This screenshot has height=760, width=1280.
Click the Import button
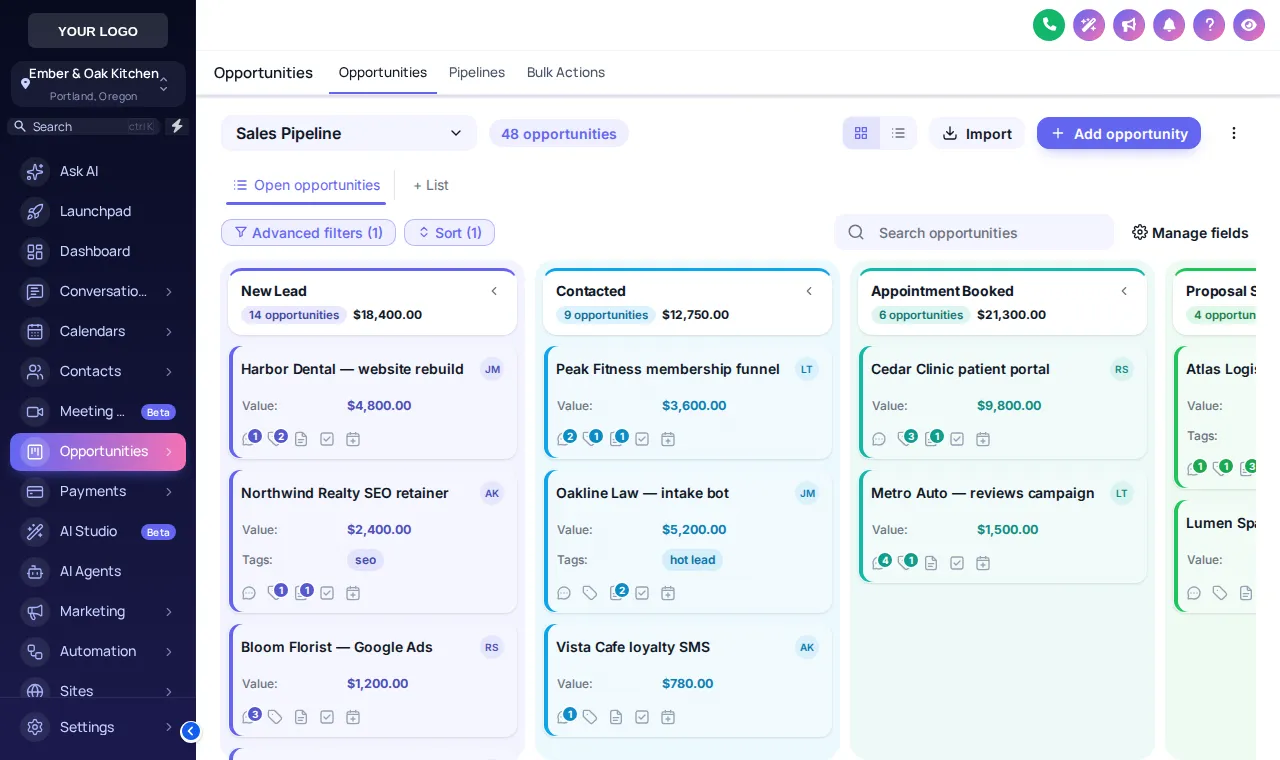point(977,133)
